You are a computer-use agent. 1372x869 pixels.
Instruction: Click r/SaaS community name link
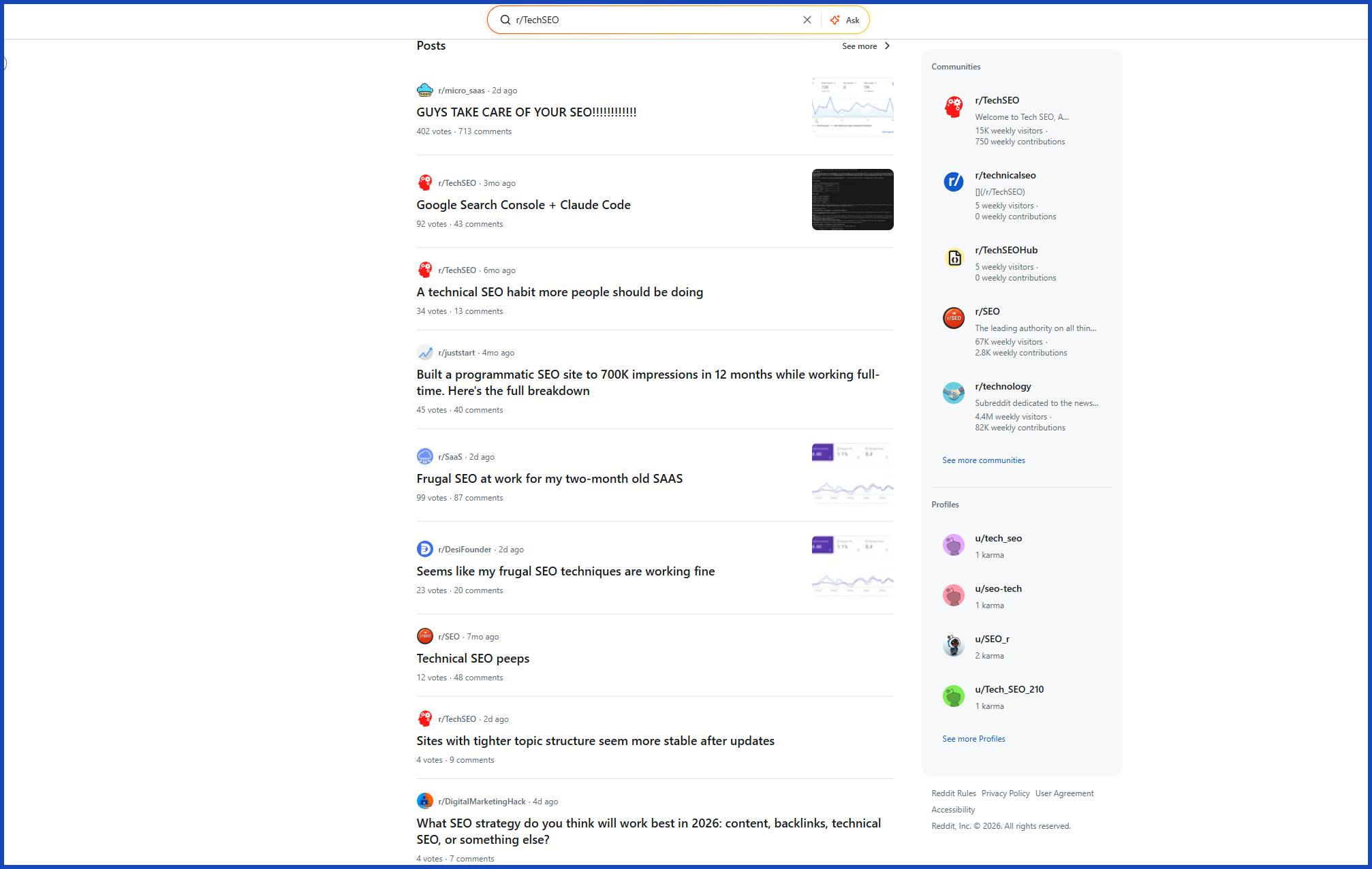[450, 457]
